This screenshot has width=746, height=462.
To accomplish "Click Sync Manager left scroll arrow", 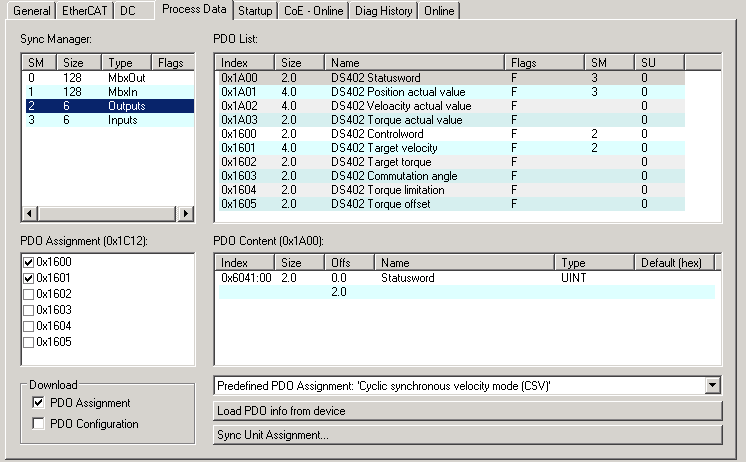I will pos(30,214).
